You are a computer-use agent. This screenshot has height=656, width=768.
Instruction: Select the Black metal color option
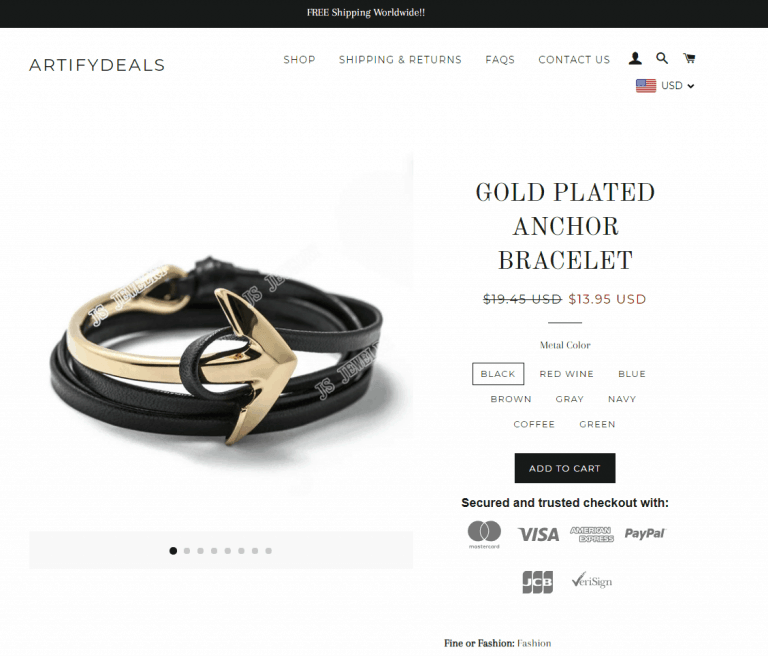(498, 374)
